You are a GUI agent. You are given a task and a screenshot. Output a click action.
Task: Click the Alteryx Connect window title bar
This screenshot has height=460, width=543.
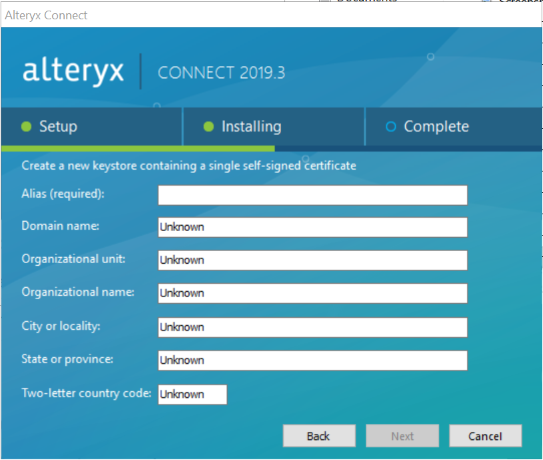click(x=272, y=15)
